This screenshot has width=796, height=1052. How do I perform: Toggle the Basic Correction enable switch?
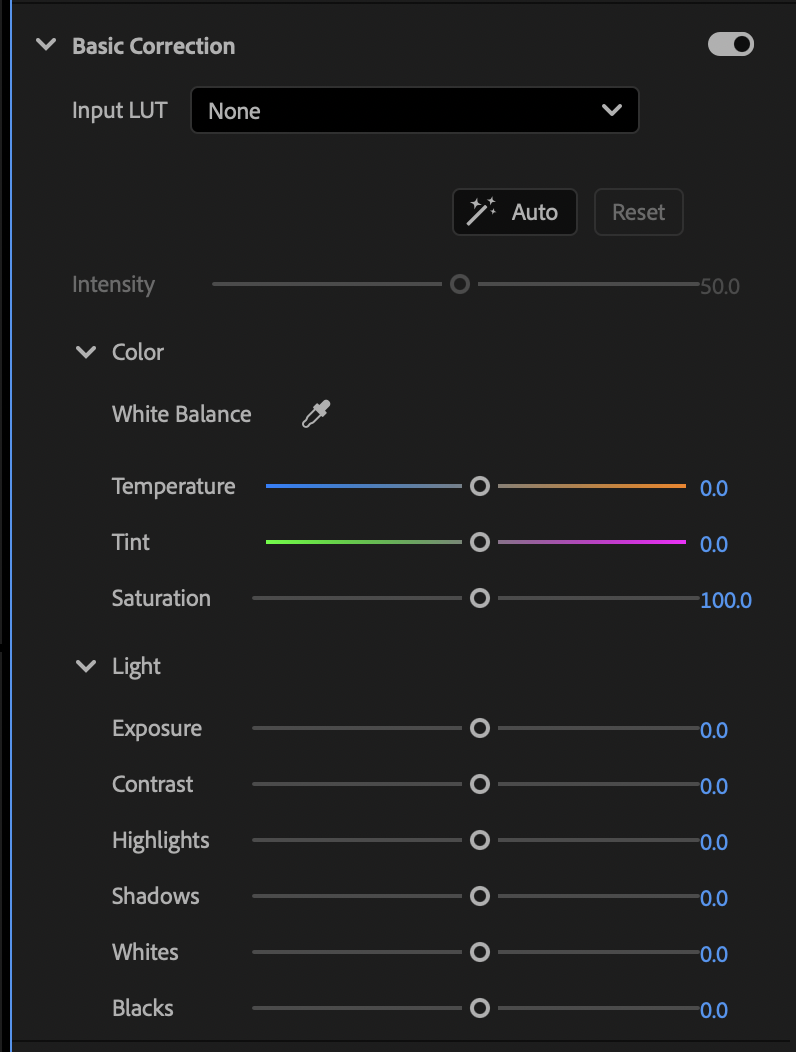(731, 44)
